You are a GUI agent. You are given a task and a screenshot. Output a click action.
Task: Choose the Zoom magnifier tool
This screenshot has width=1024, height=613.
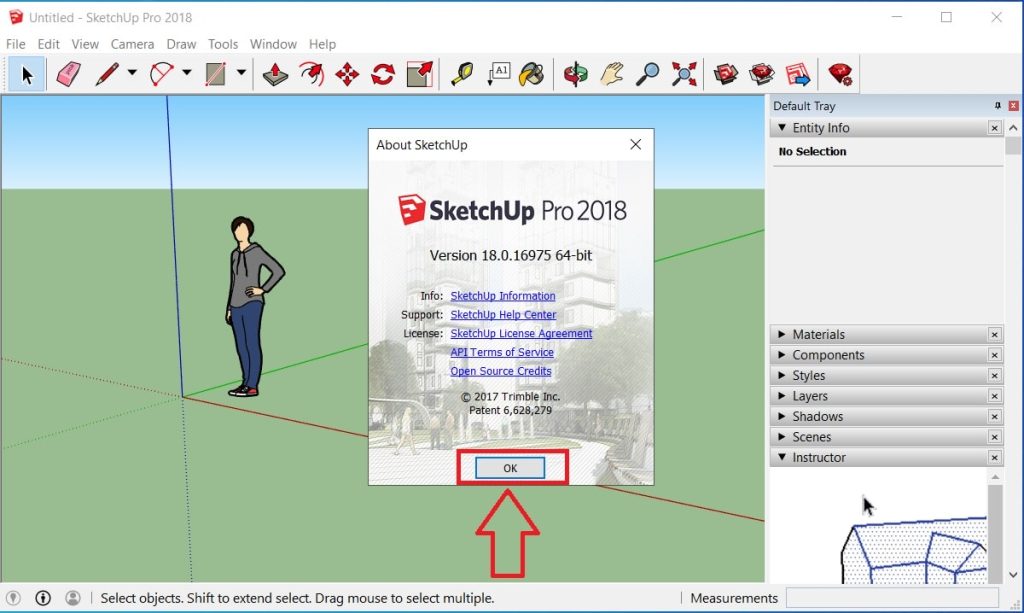coord(648,74)
